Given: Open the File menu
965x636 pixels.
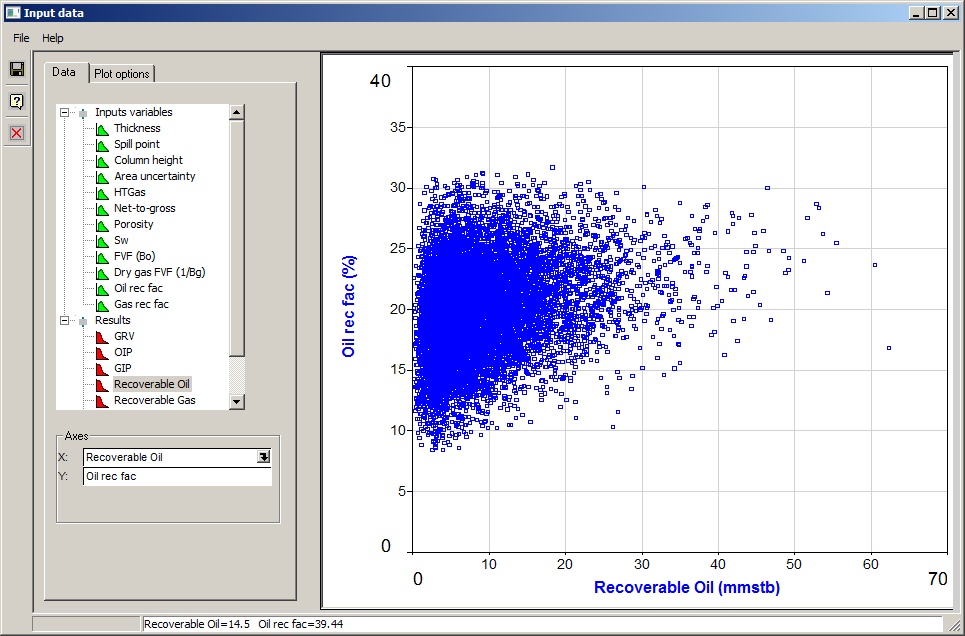Looking at the screenshot, I should [21, 38].
